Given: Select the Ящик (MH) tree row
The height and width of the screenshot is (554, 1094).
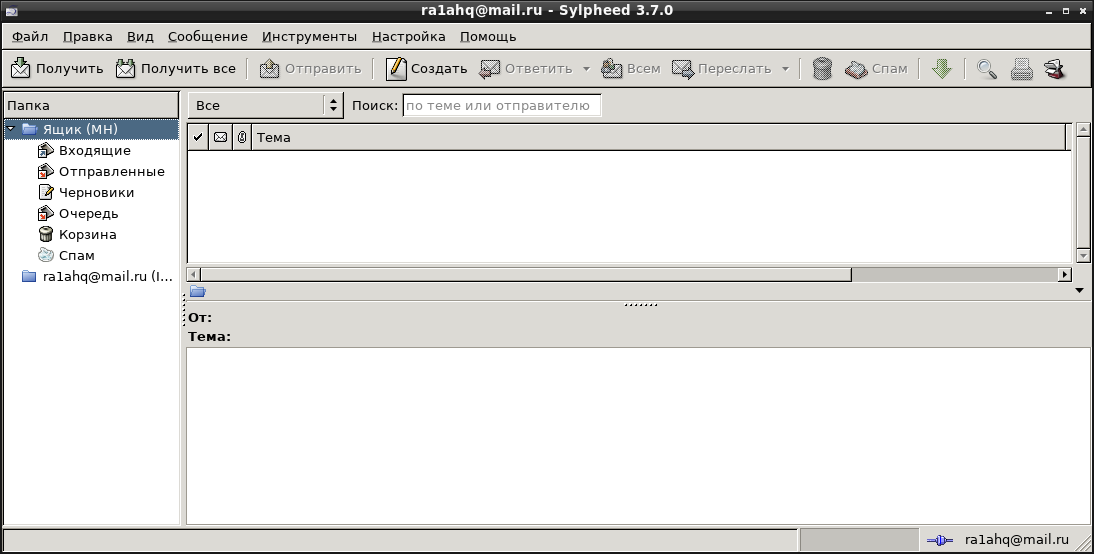Looking at the screenshot, I should pyautogui.click(x=91, y=129).
